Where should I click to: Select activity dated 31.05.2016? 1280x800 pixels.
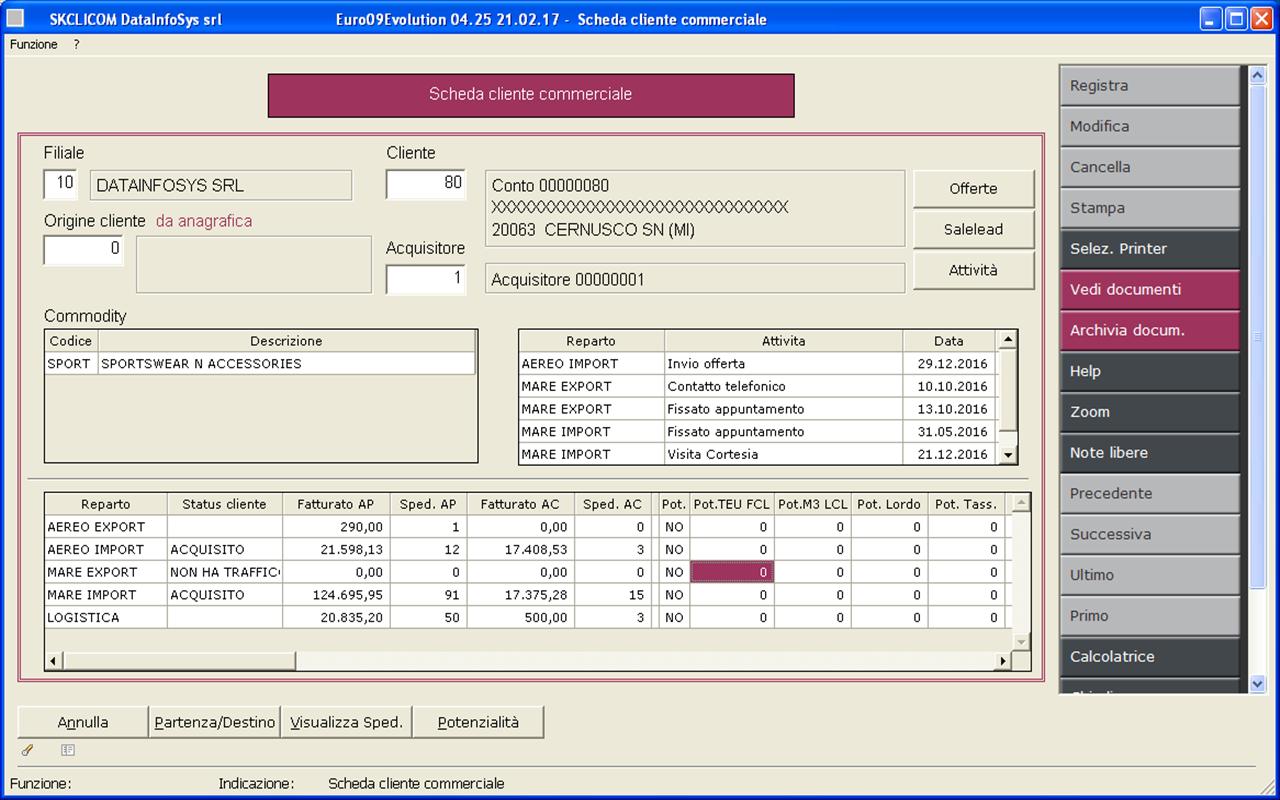[758, 432]
